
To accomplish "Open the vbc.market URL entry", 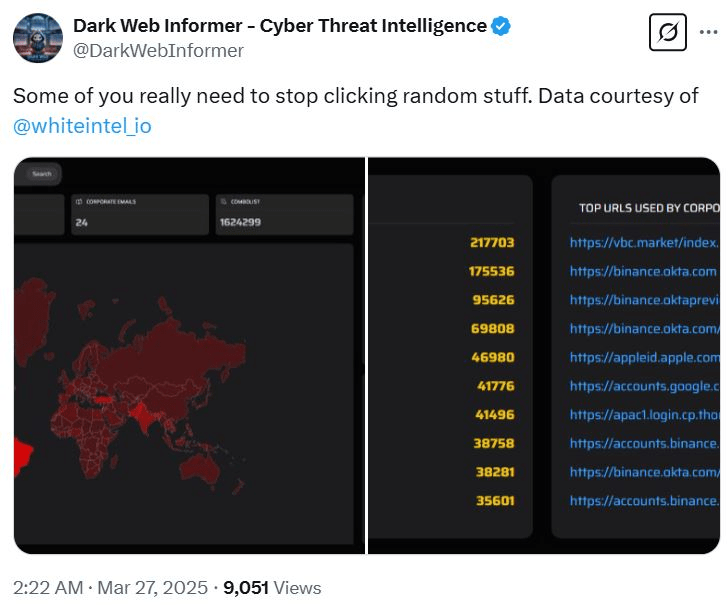I will coord(644,242).
